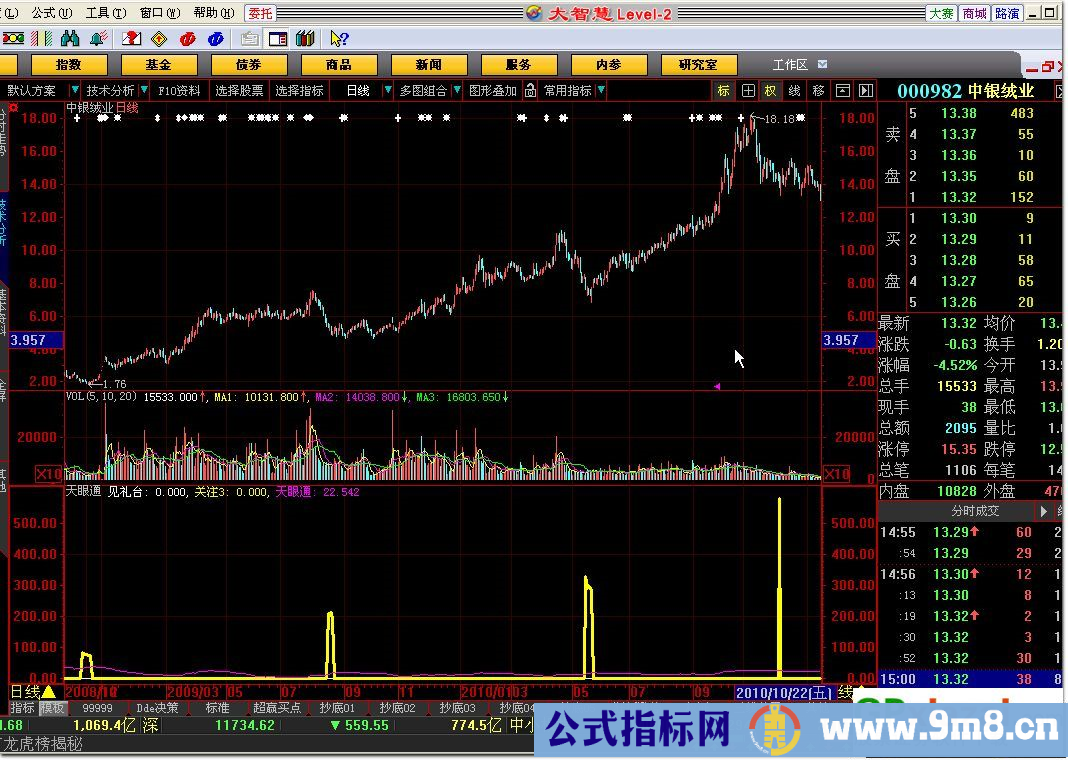The image size is (1068, 760).
Task: Click the traffic light icon in toolbar
Action: click(12, 39)
